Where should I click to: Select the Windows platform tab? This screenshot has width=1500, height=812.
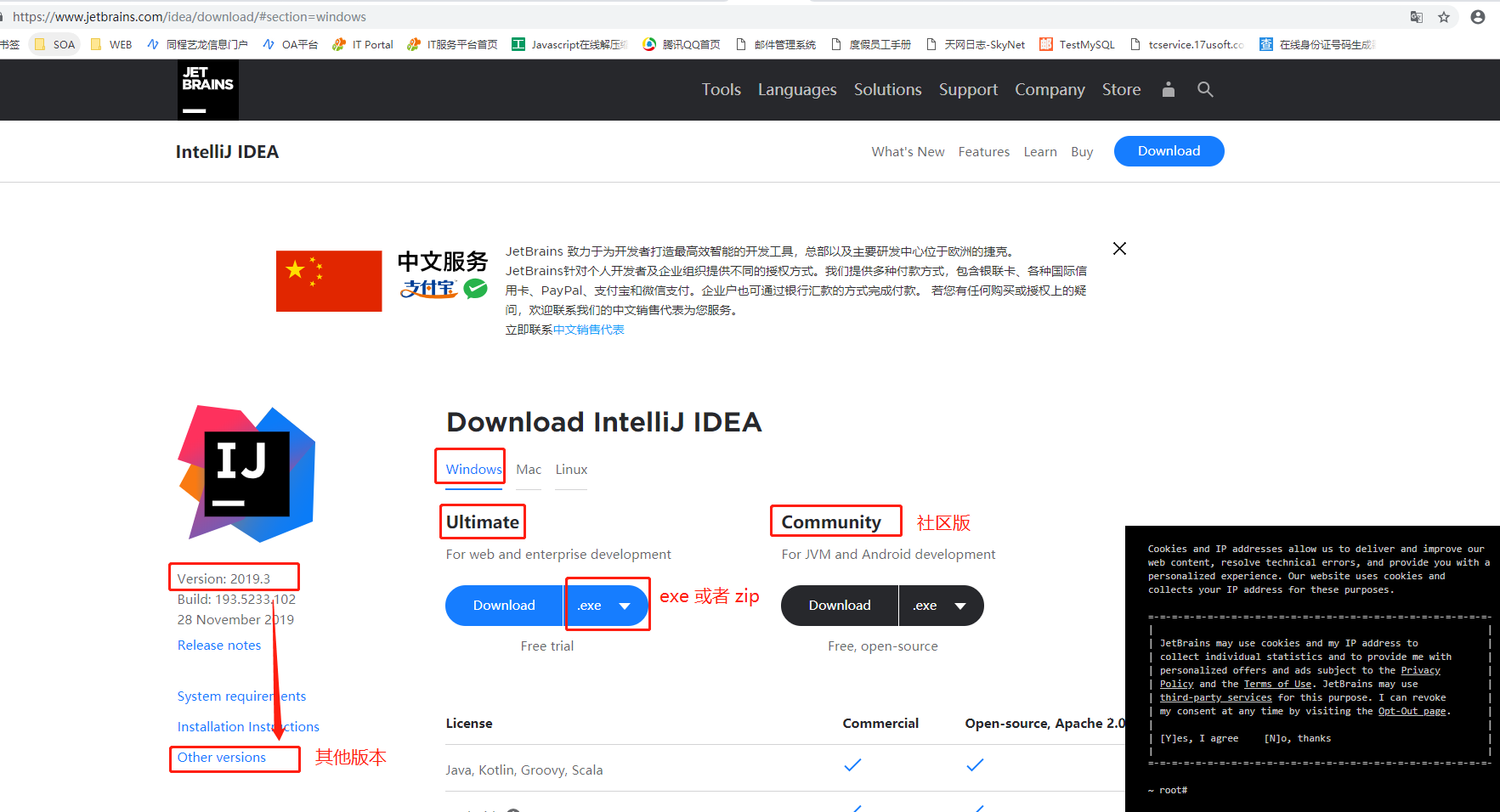tap(474, 470)
